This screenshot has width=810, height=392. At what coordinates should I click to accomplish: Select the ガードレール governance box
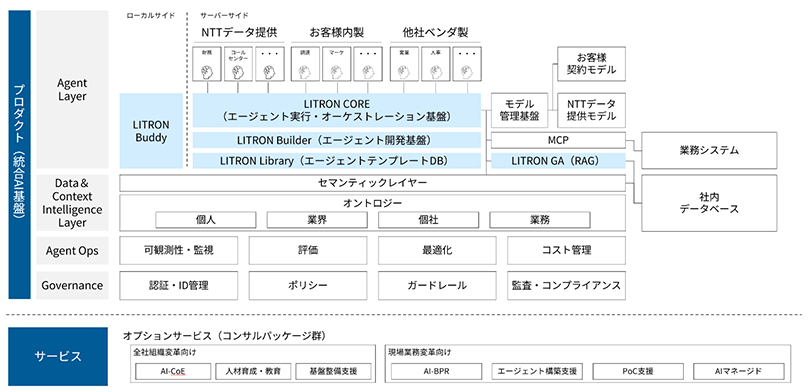point(437,285)
